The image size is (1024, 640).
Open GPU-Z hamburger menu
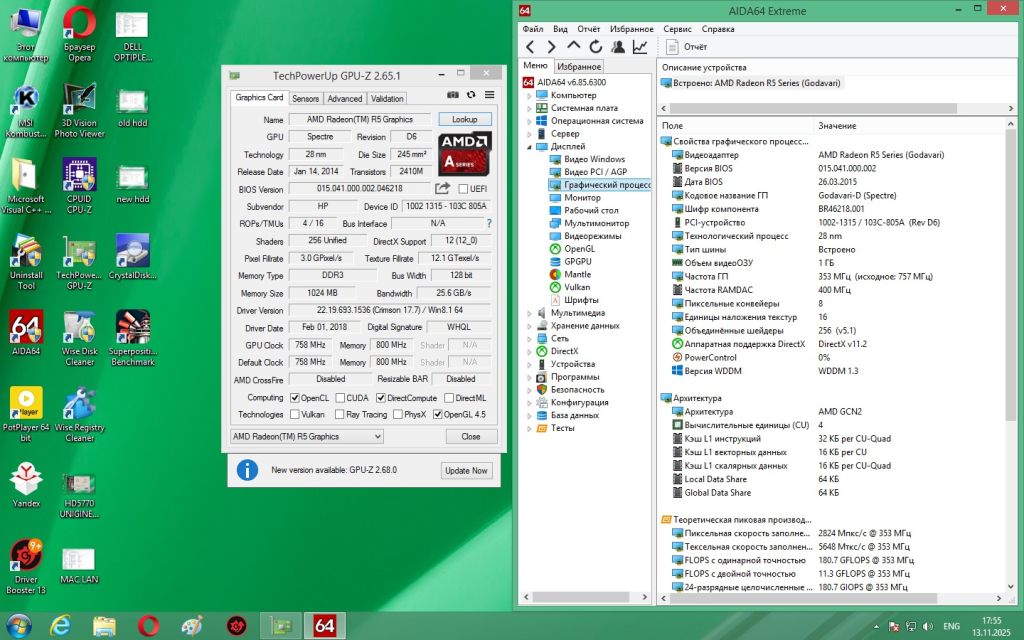[x=489, y=95]
